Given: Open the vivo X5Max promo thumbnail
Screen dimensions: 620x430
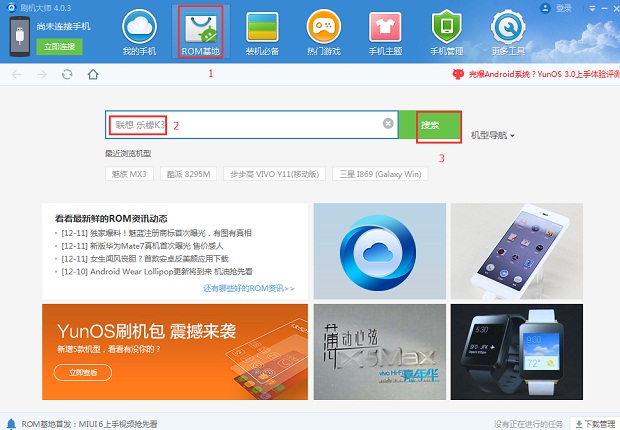Looking at the screenshot, I should [380, 352].
